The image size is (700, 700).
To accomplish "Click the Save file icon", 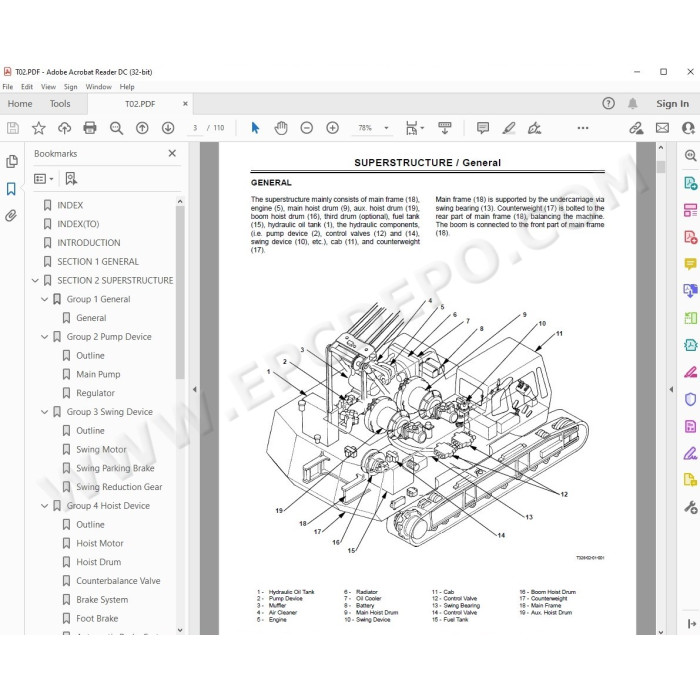I will 13,128.
